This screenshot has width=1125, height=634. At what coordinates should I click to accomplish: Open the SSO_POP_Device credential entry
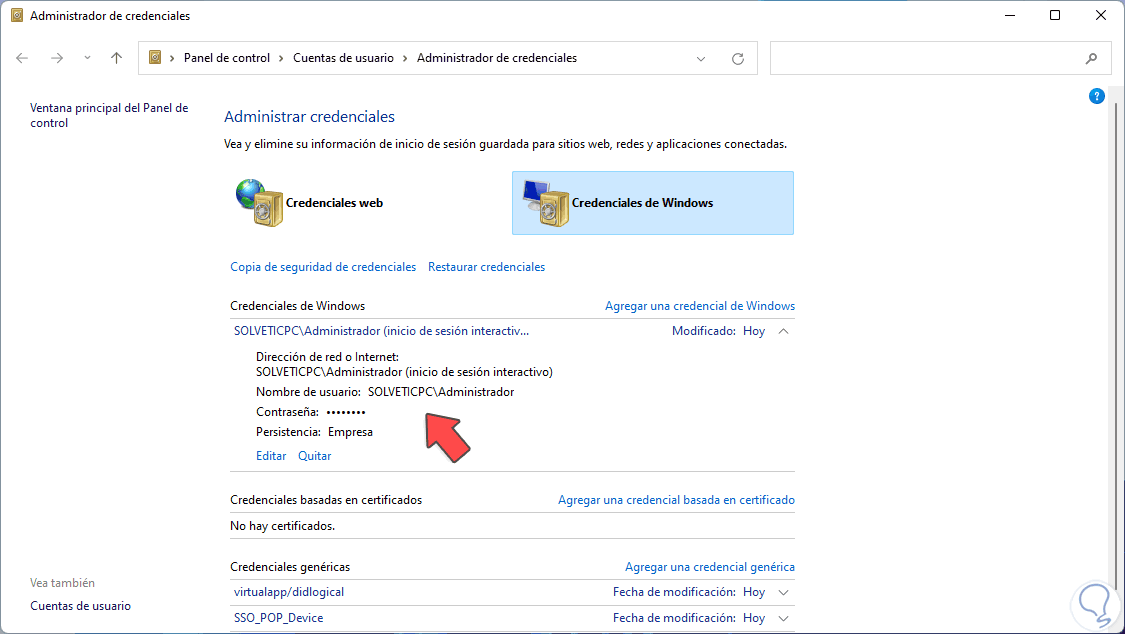(278, 618)
